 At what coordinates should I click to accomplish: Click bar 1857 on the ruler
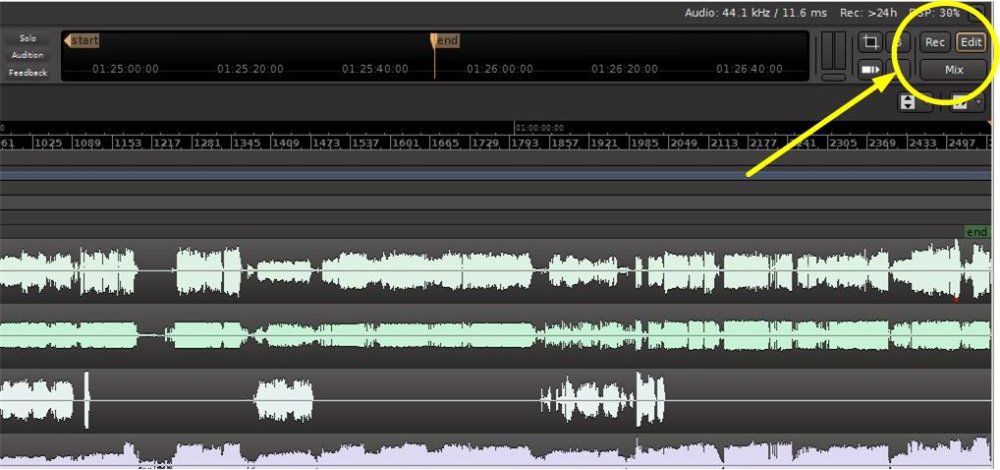point(564,143)
